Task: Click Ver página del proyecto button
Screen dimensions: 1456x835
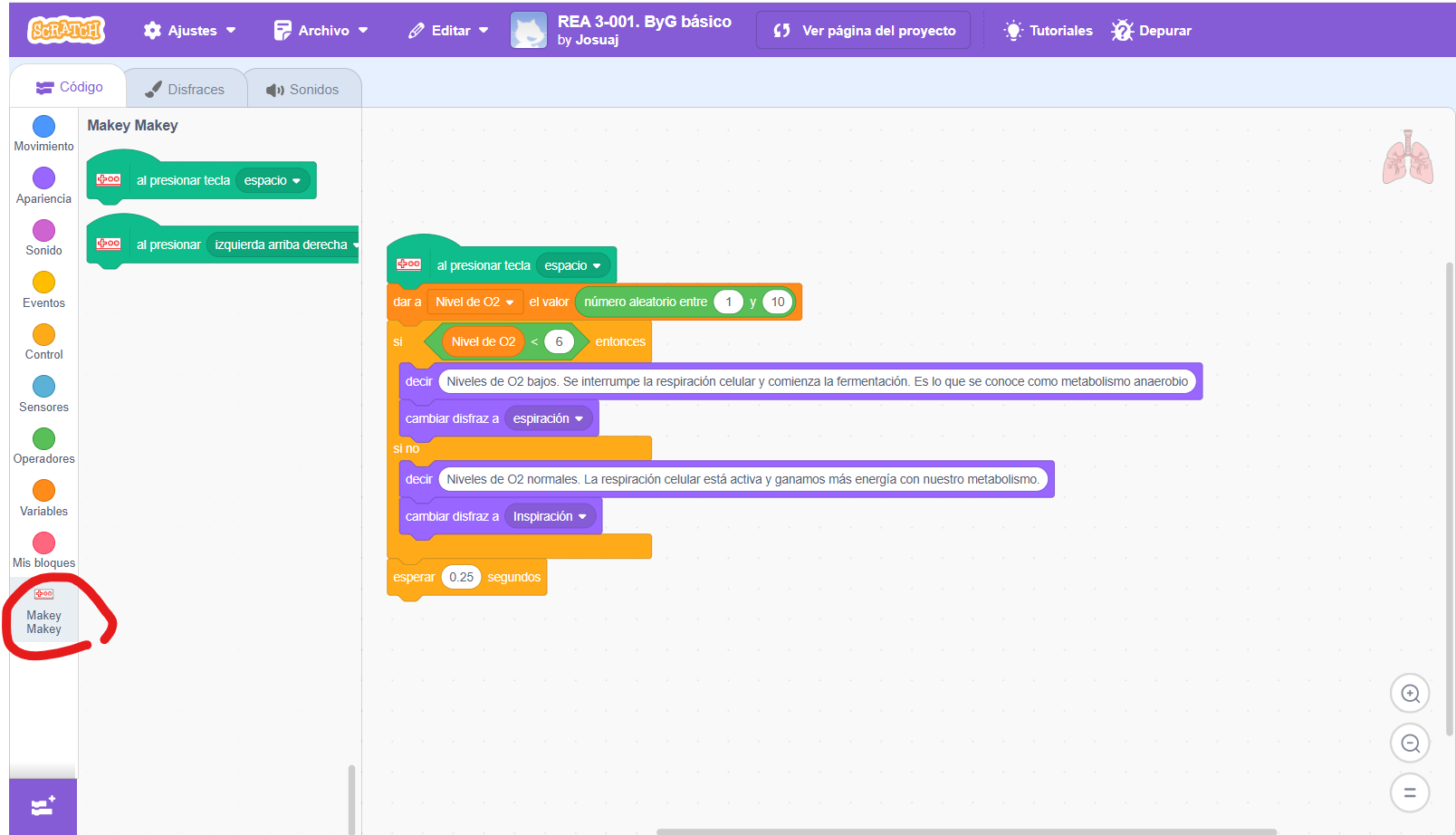Action: tap(864, 31)
